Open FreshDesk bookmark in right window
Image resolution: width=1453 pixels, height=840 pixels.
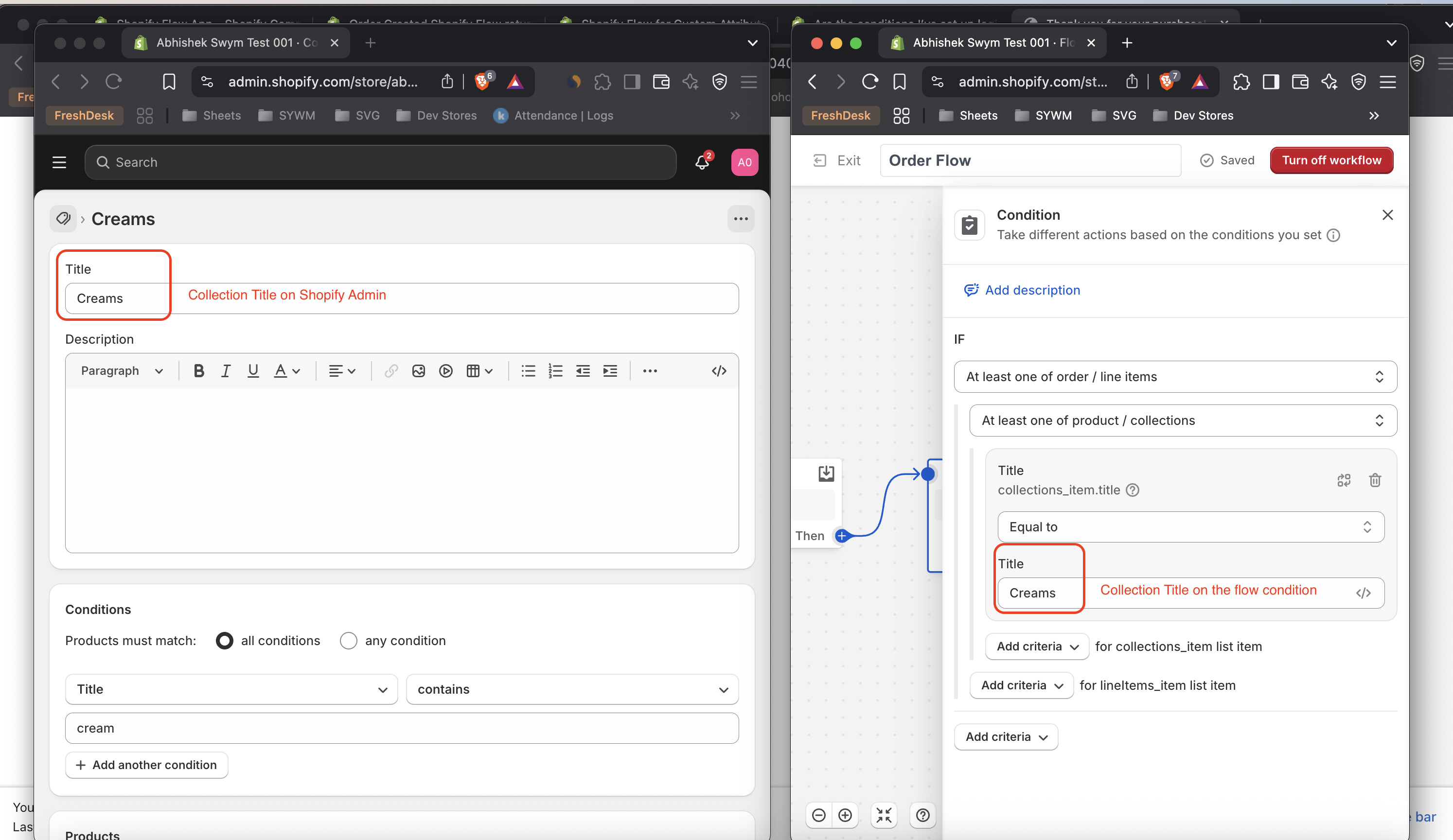click(841, 115)
